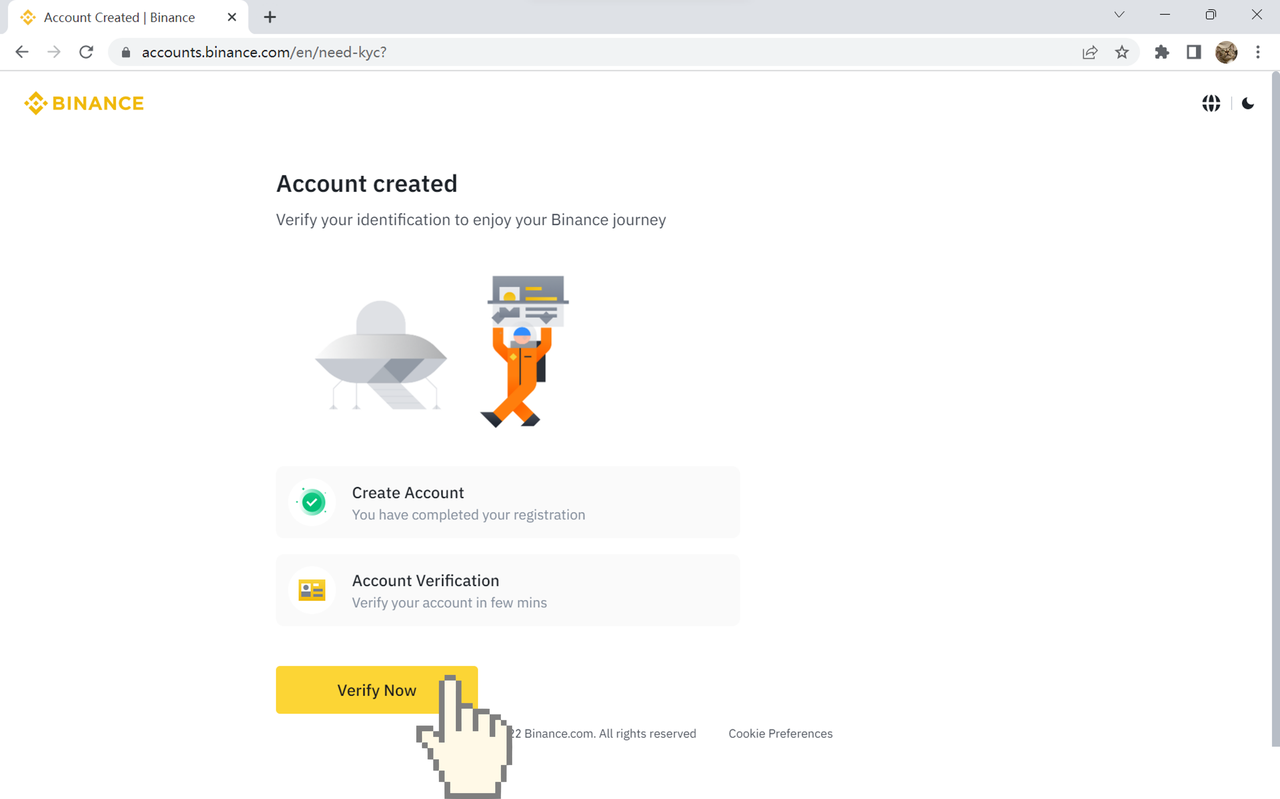The width and height of the screenshot is (1280, 799).
Task: Share this page via share icon
Action: point(1090,52)
